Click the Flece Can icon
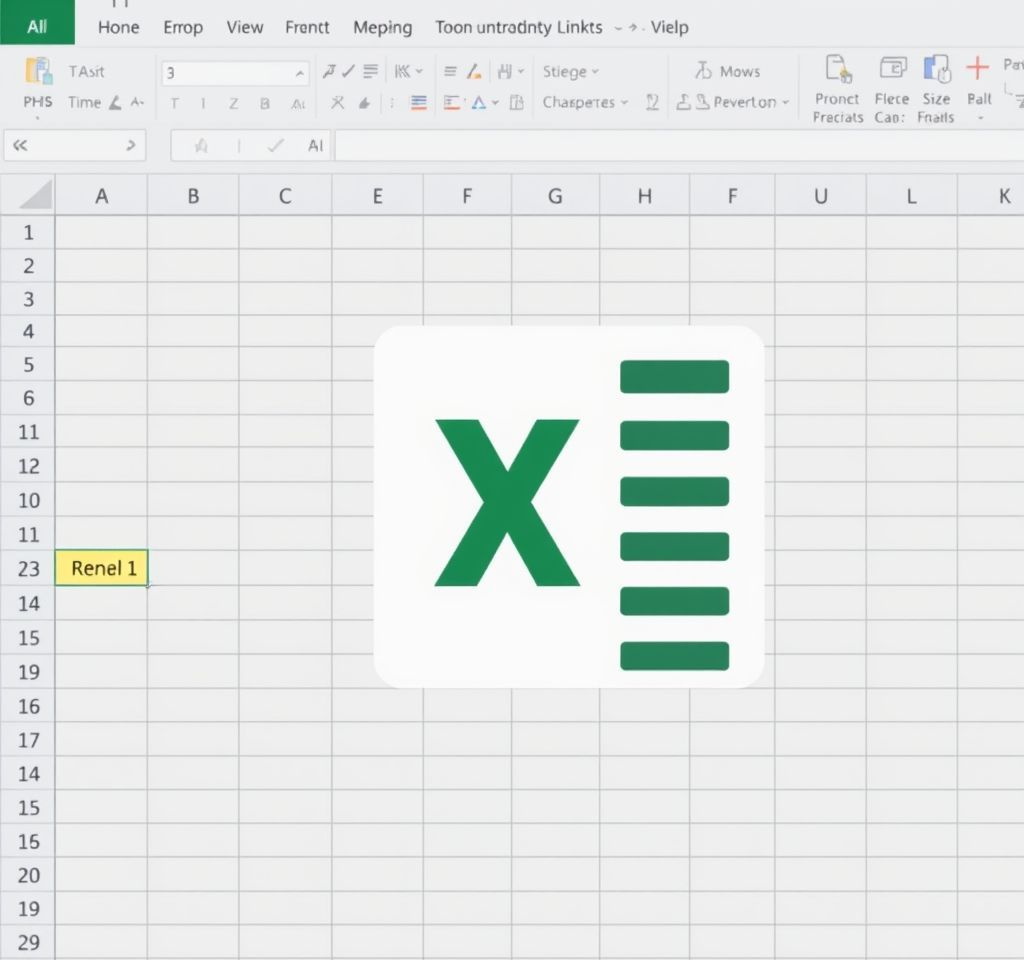This screenshot has height=960, width=1024. (893, 68)
